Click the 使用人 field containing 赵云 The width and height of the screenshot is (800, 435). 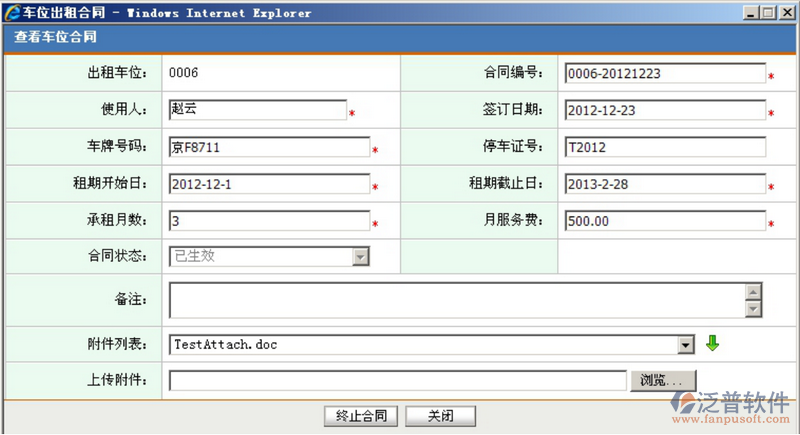pyautogui.click(x=258, y=110)
